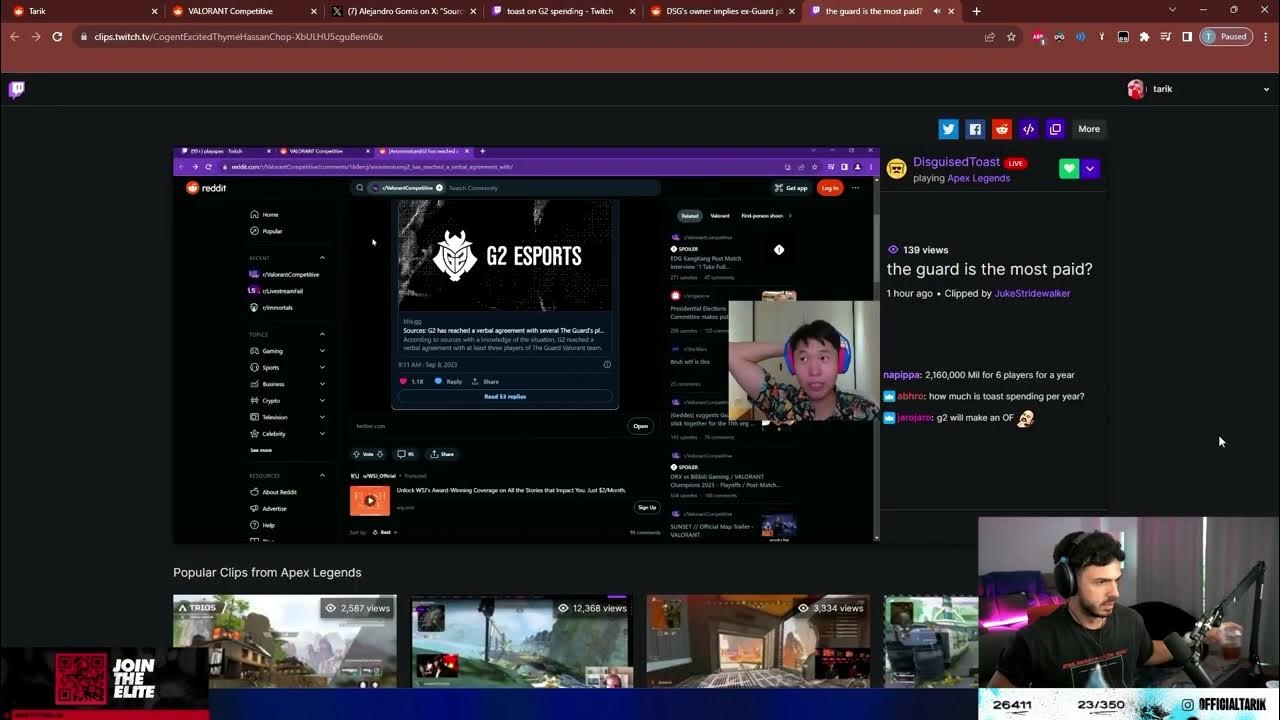Open the popular clip with 3,334 views
Screen dimensions: 1280x720
tap(758, 641)
